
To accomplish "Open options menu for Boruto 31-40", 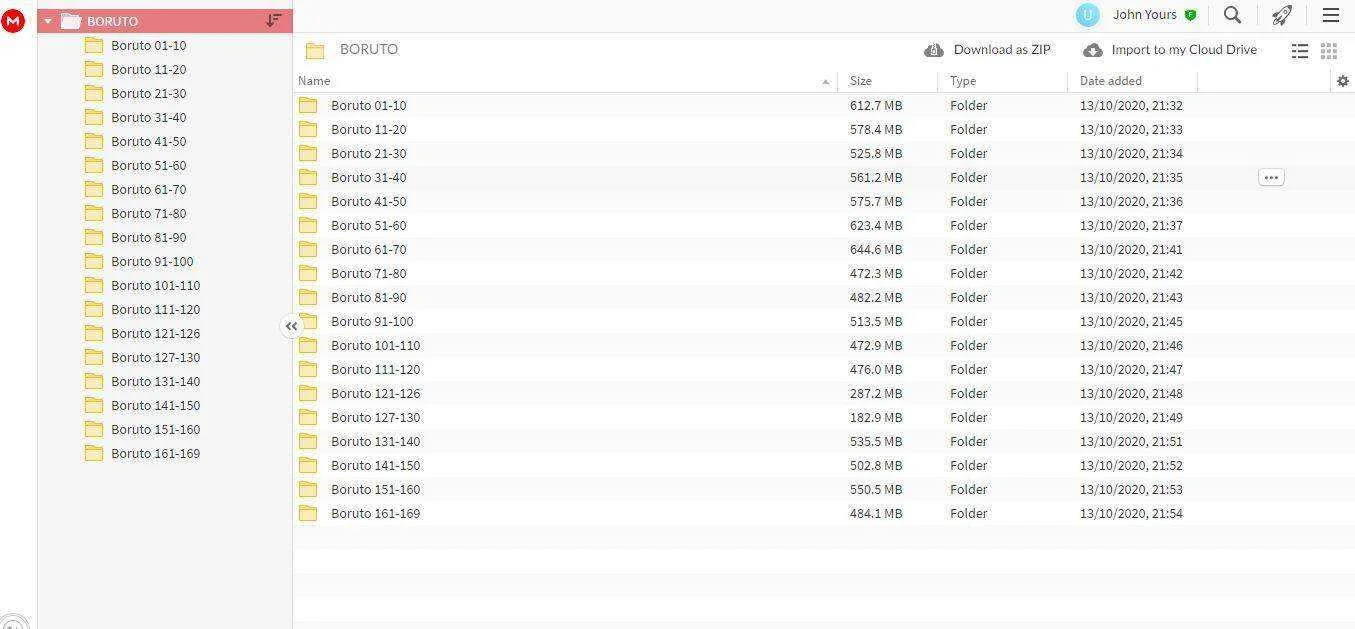I will (1270, 177).
